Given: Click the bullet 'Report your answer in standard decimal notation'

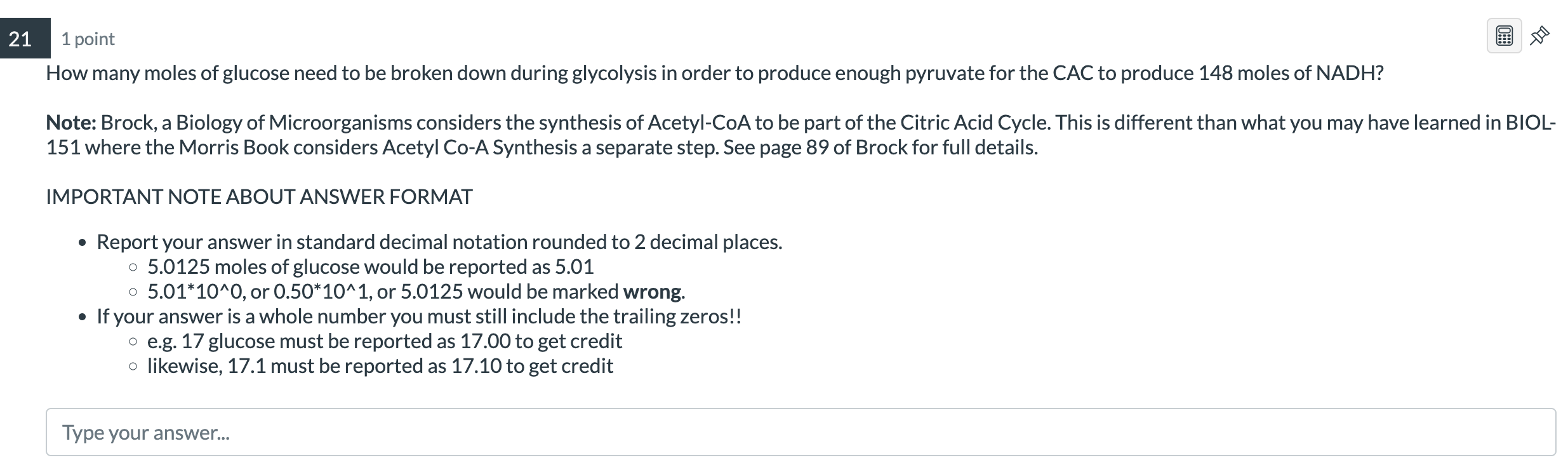Looking at the screenshot, I should click(x=439, y=242).
